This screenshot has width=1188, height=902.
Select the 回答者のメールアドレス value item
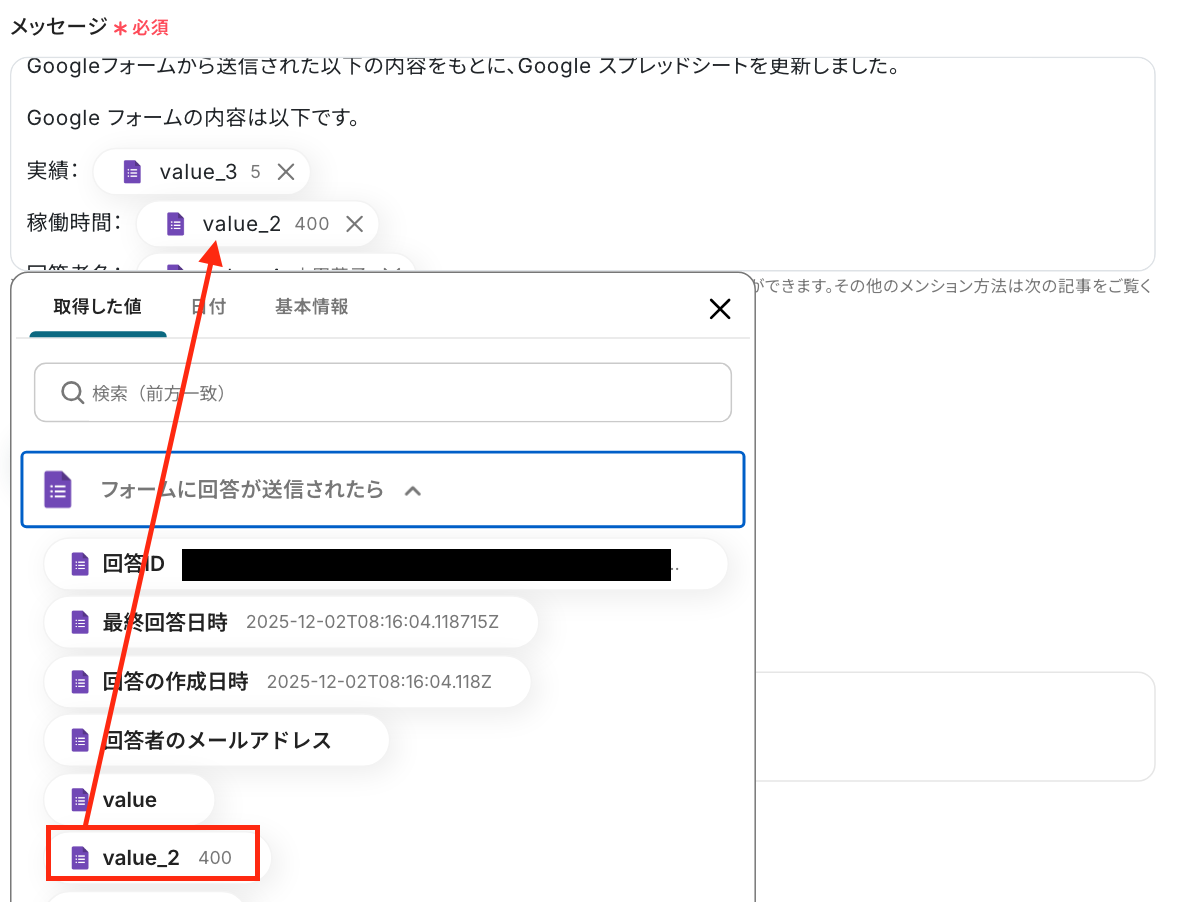[217, 740]
